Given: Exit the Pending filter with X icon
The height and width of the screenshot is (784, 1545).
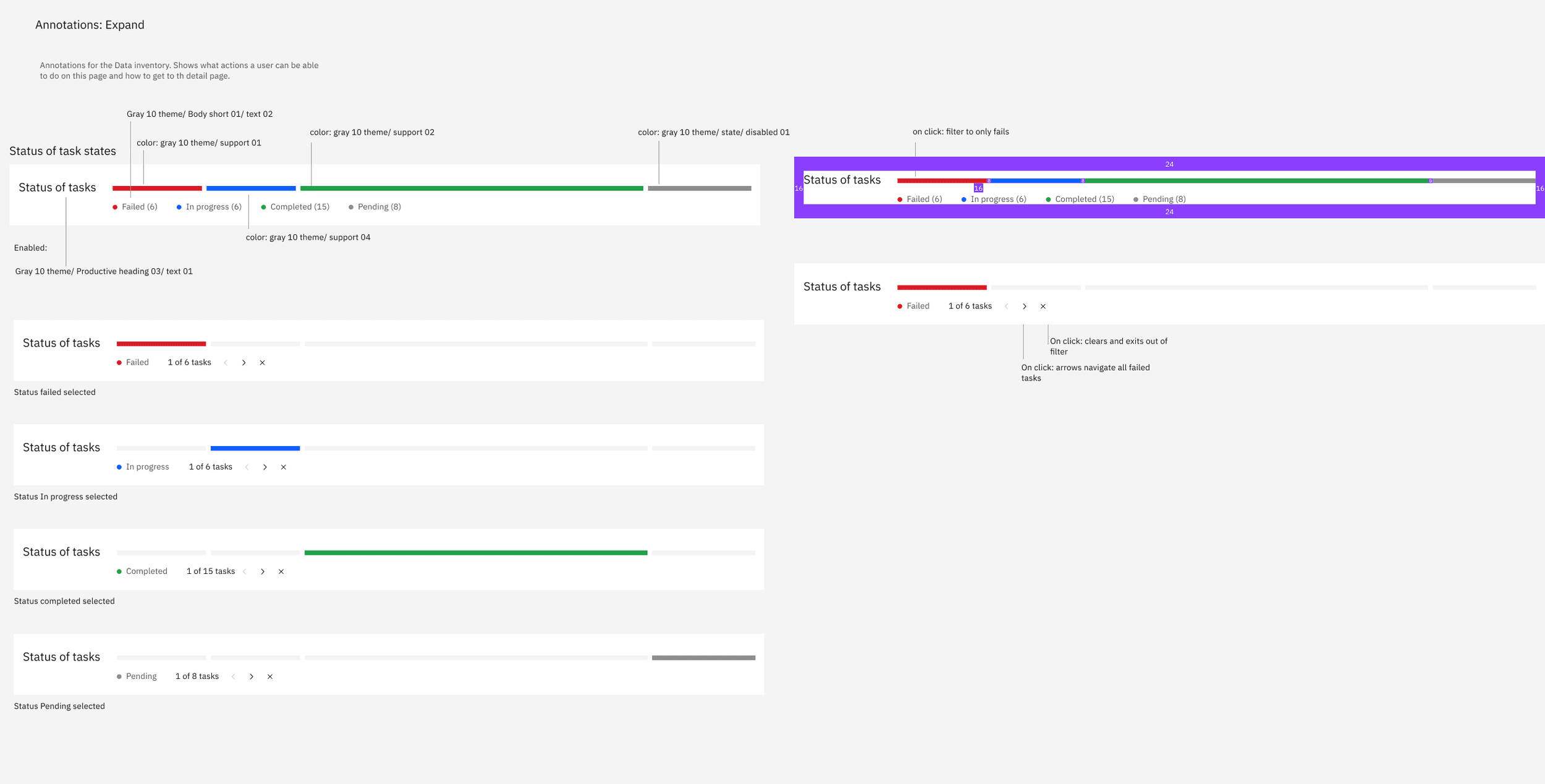Looking at the screenshot, I should (269, 677).
